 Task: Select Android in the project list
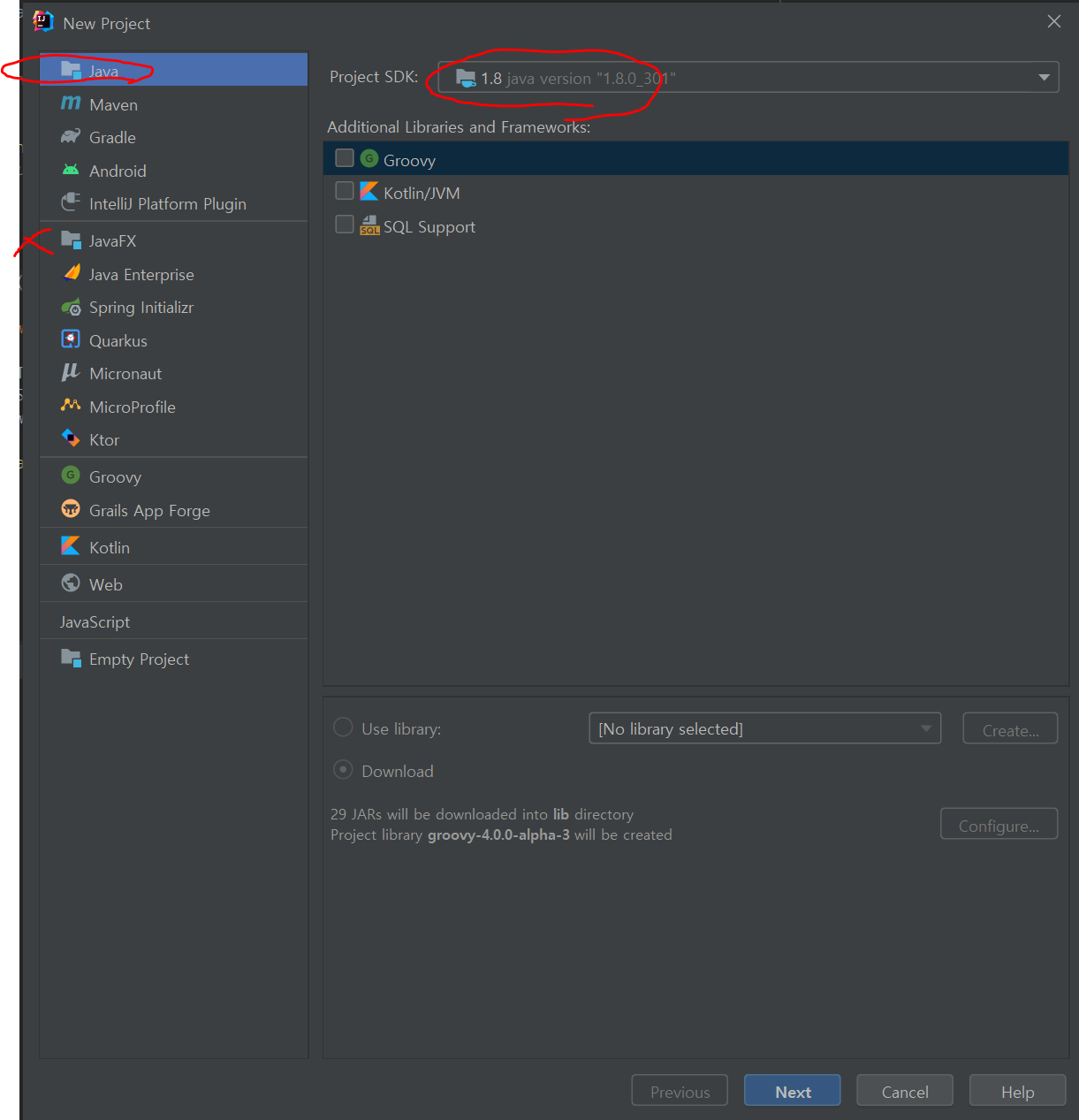click(173, 171)
